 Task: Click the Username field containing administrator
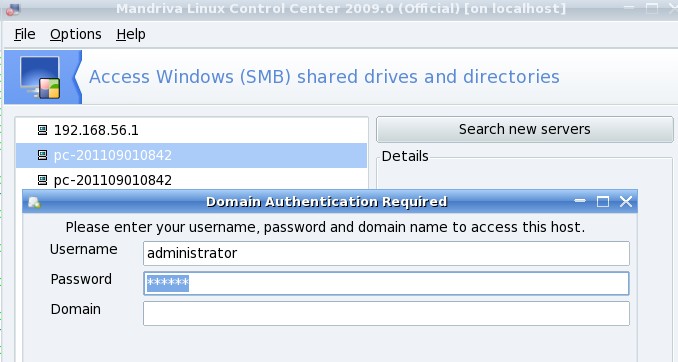tap(386, 253)
